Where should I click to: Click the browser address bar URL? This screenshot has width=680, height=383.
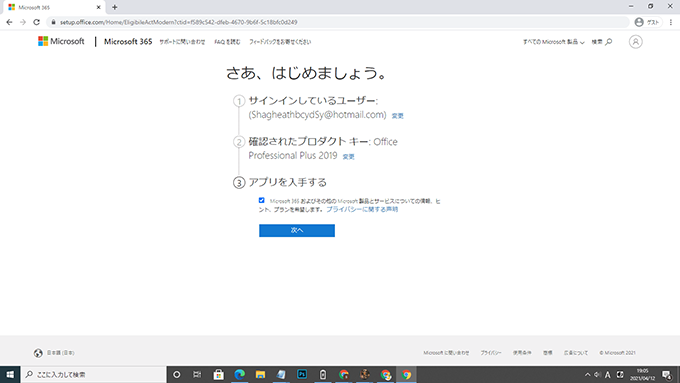[x=179, y=22]
